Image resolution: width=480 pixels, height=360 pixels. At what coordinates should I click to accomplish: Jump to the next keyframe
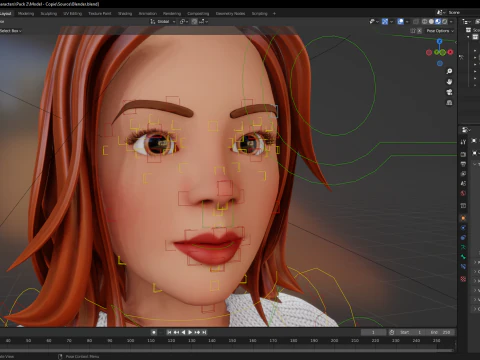pos(197,332)
